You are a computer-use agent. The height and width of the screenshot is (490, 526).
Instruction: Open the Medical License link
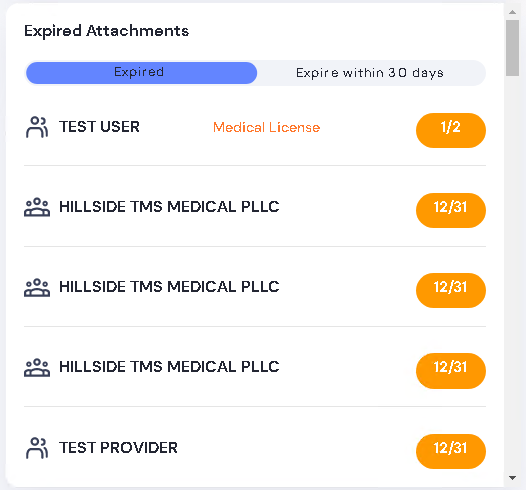(x=267, y=127)
